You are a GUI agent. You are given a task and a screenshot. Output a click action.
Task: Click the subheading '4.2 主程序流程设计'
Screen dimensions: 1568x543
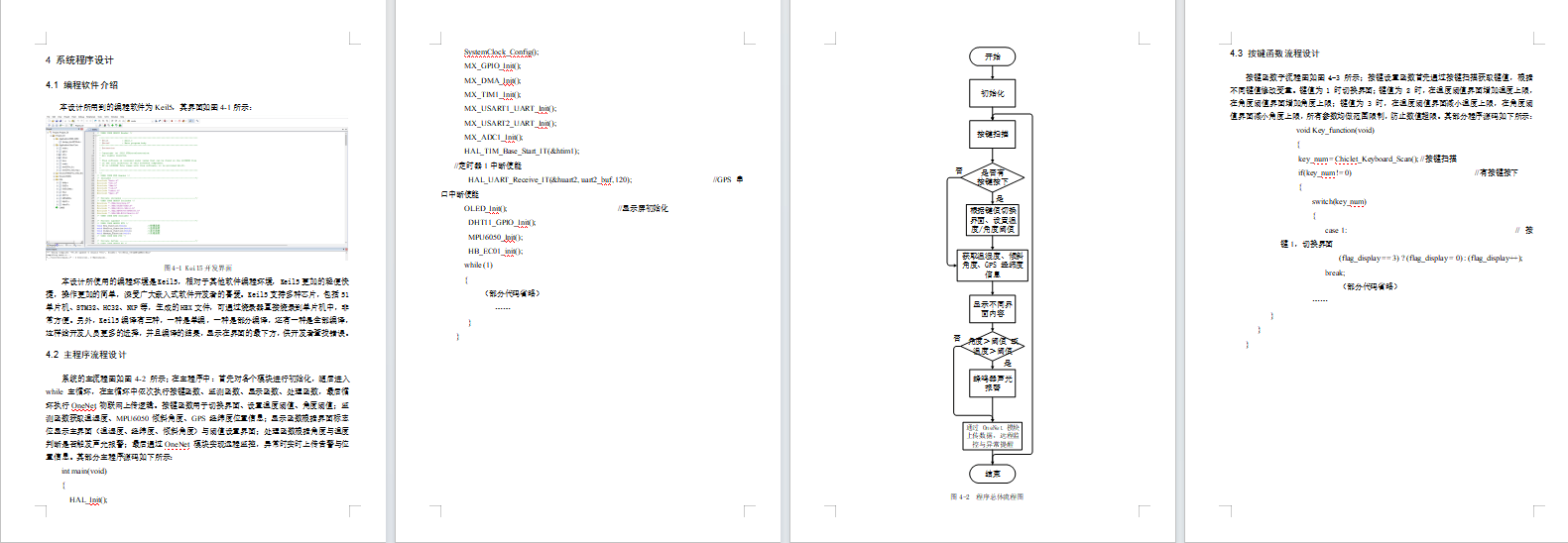85,355
